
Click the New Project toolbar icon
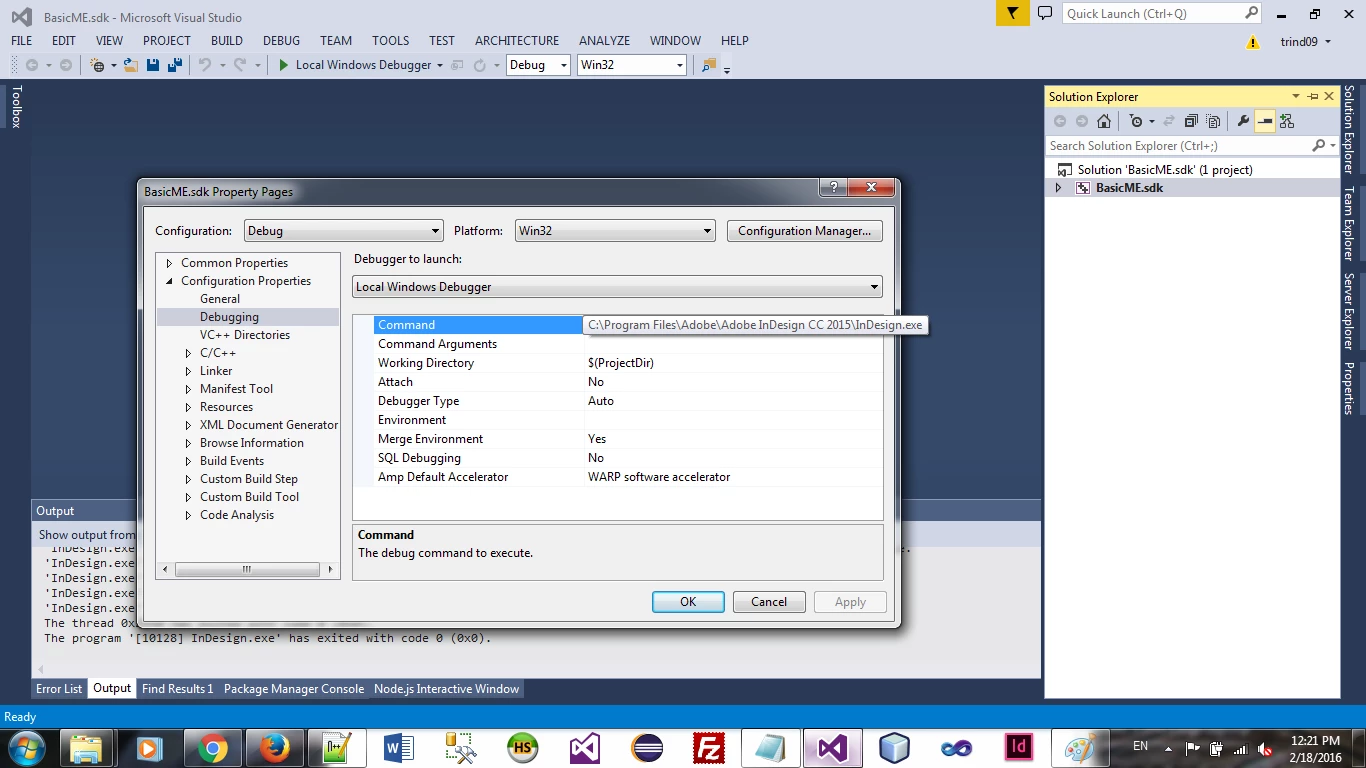tap(98, 65)
